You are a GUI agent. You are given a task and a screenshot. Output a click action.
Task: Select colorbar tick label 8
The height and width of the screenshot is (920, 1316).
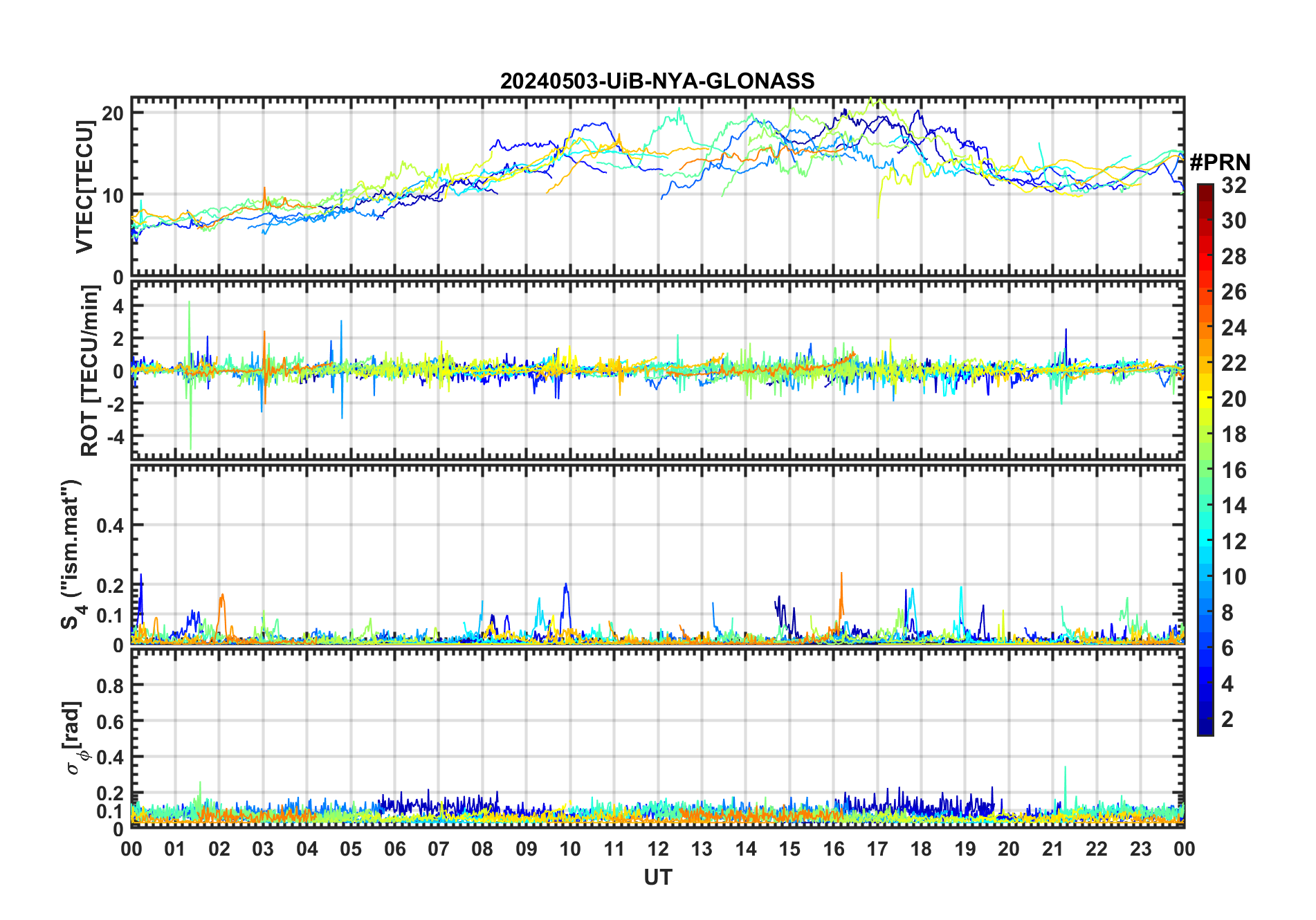[1227, 613]
